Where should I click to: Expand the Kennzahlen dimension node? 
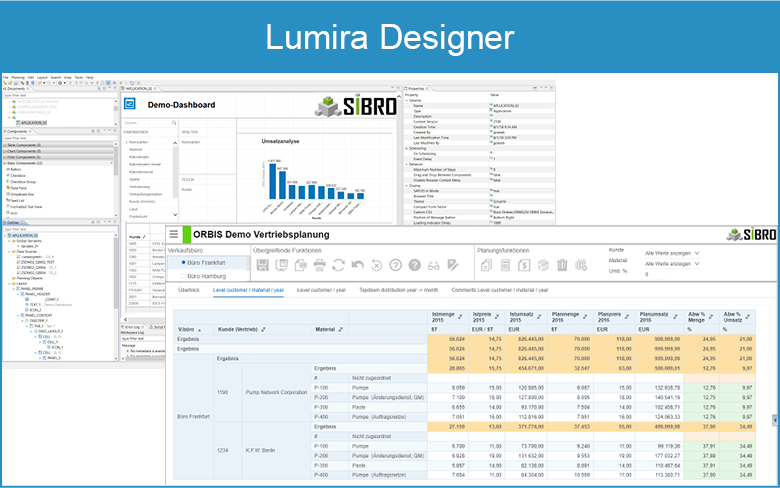126,142
